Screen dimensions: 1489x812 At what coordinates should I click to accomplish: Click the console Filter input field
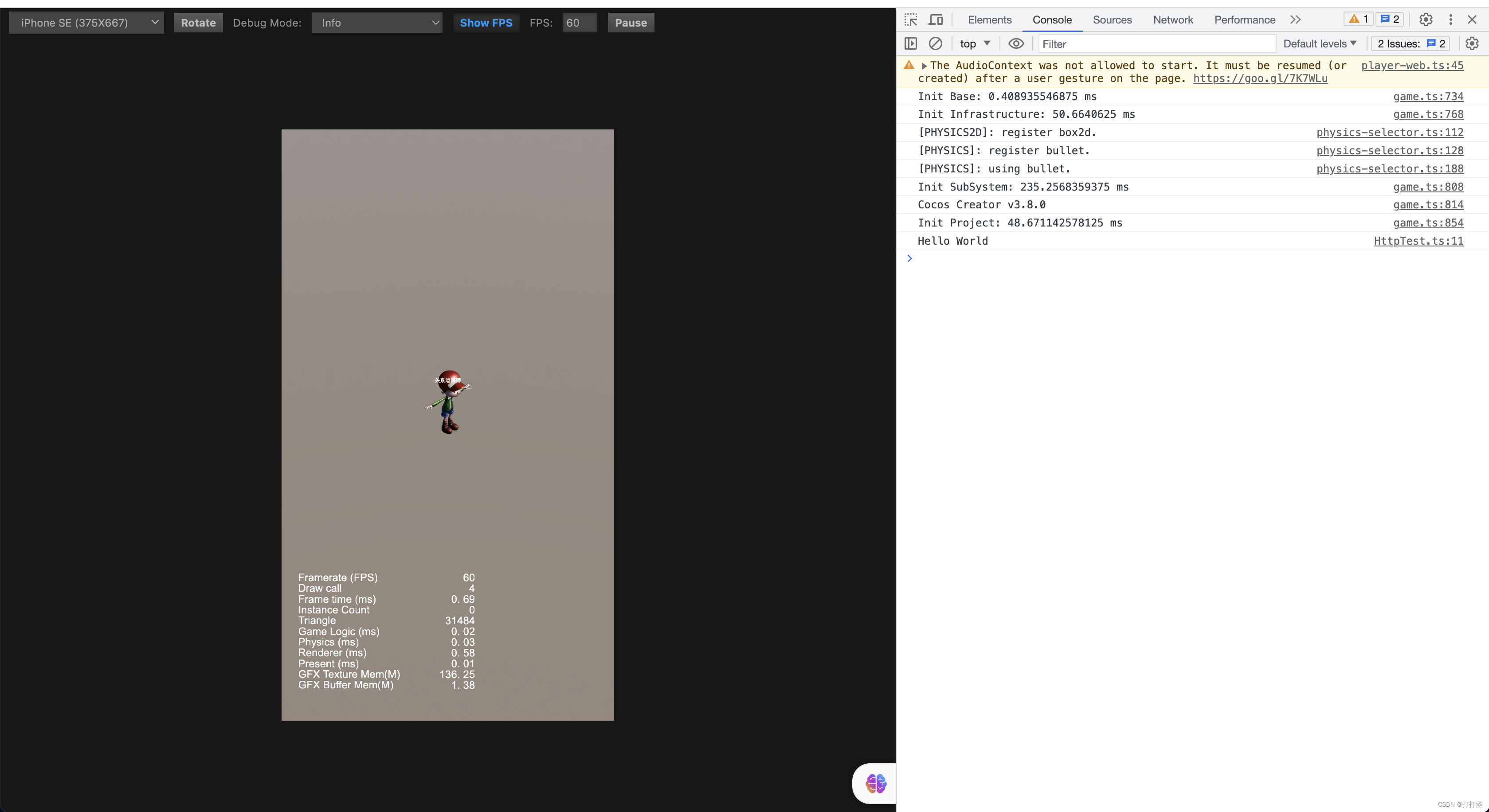[1156, 43]
